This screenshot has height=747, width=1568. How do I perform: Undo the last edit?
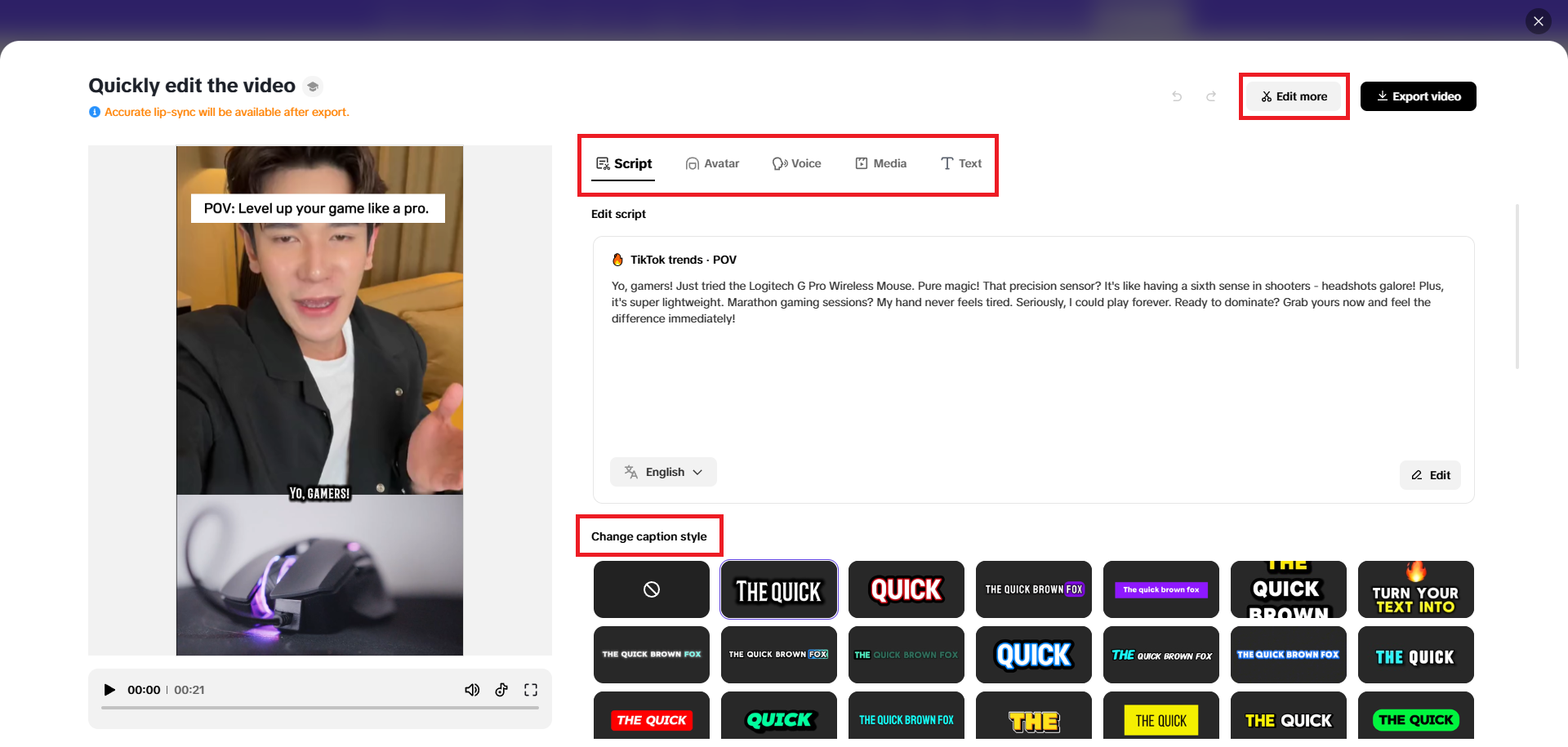[x=1177, y=96]
